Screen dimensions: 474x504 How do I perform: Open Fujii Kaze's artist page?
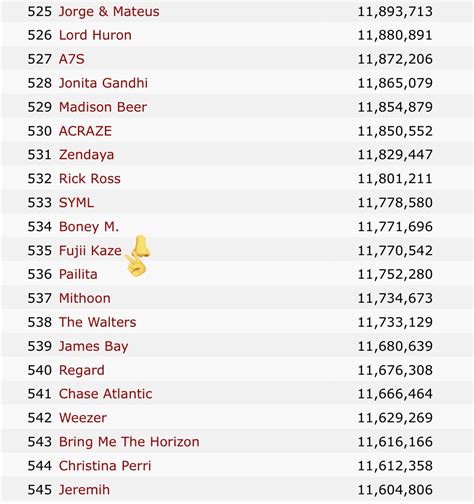(x=90, y=251)
